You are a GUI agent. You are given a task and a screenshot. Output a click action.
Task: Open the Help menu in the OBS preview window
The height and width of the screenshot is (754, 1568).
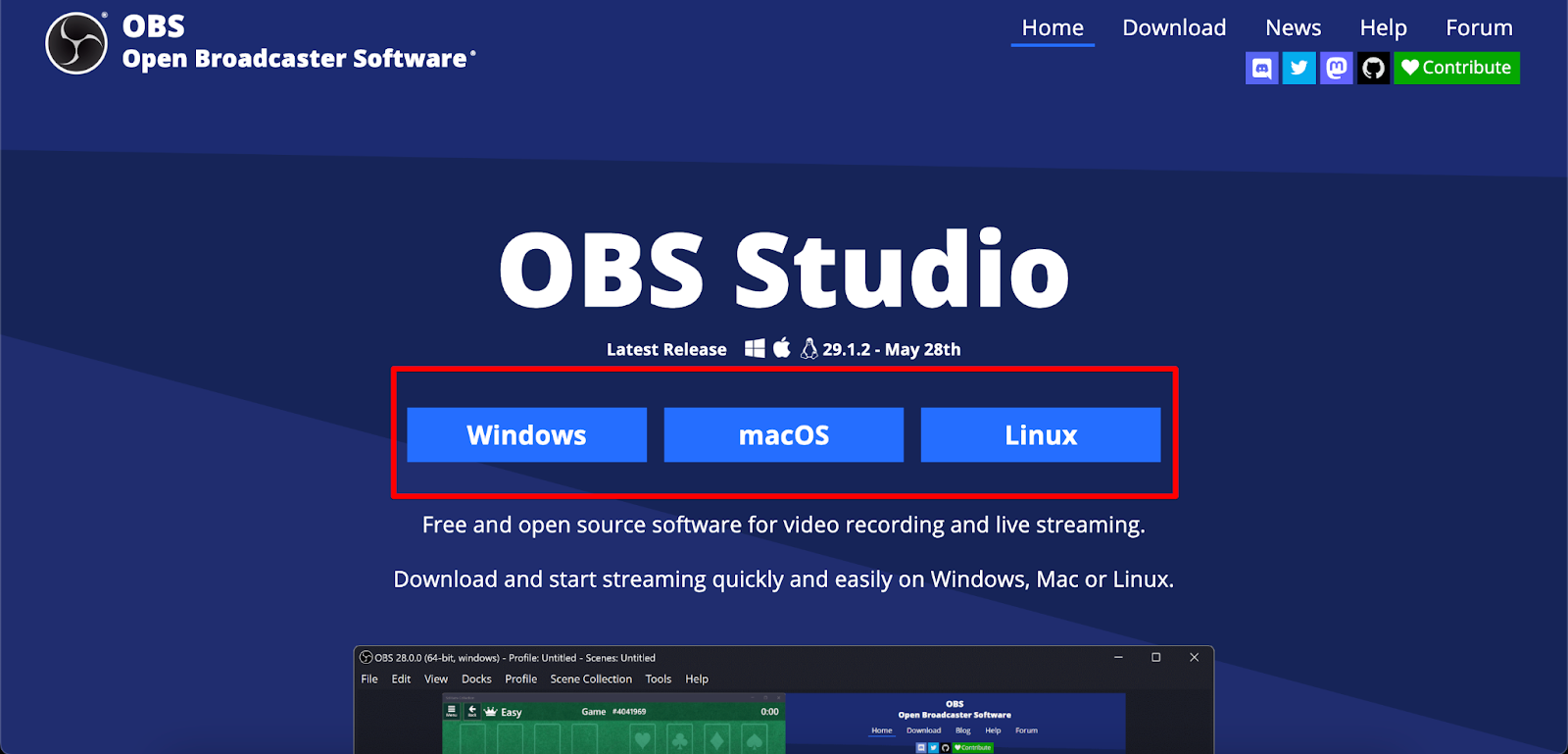point(697,679)
